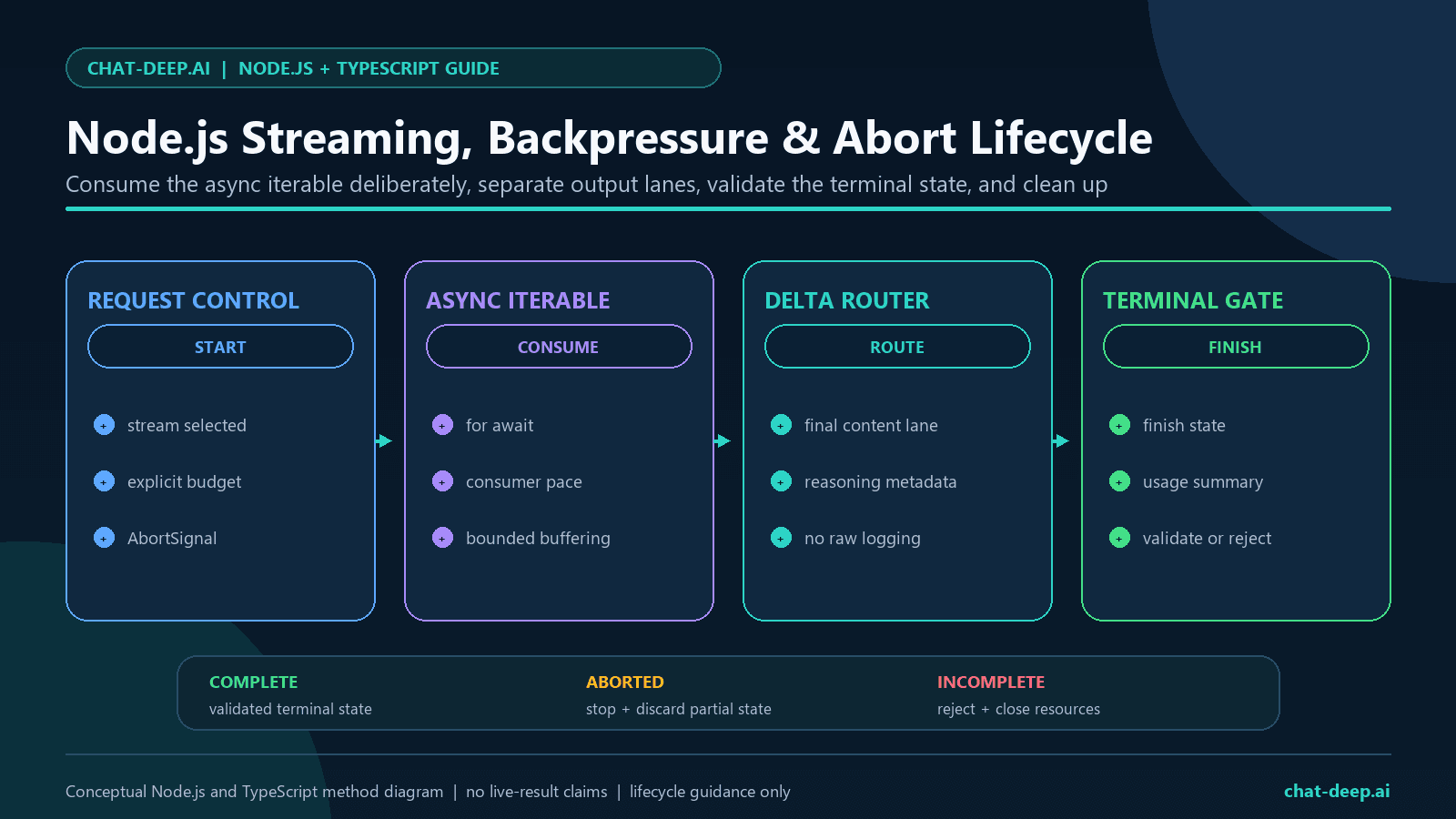Click 'stop + discard partial state' description
The width and height of the screenshot is (1456, 819).
point(679,709)
